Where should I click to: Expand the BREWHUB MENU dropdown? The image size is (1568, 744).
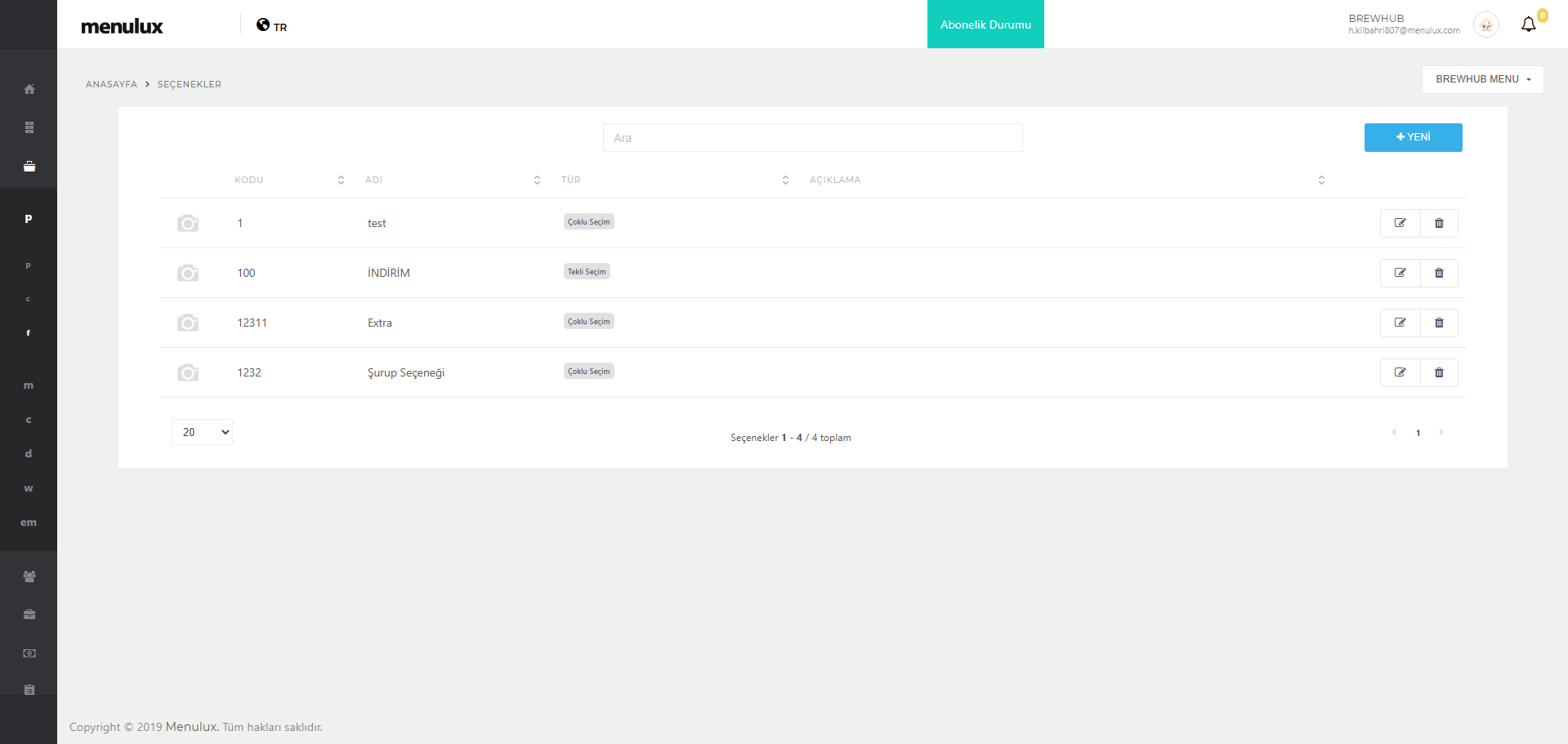(1482, 79)
